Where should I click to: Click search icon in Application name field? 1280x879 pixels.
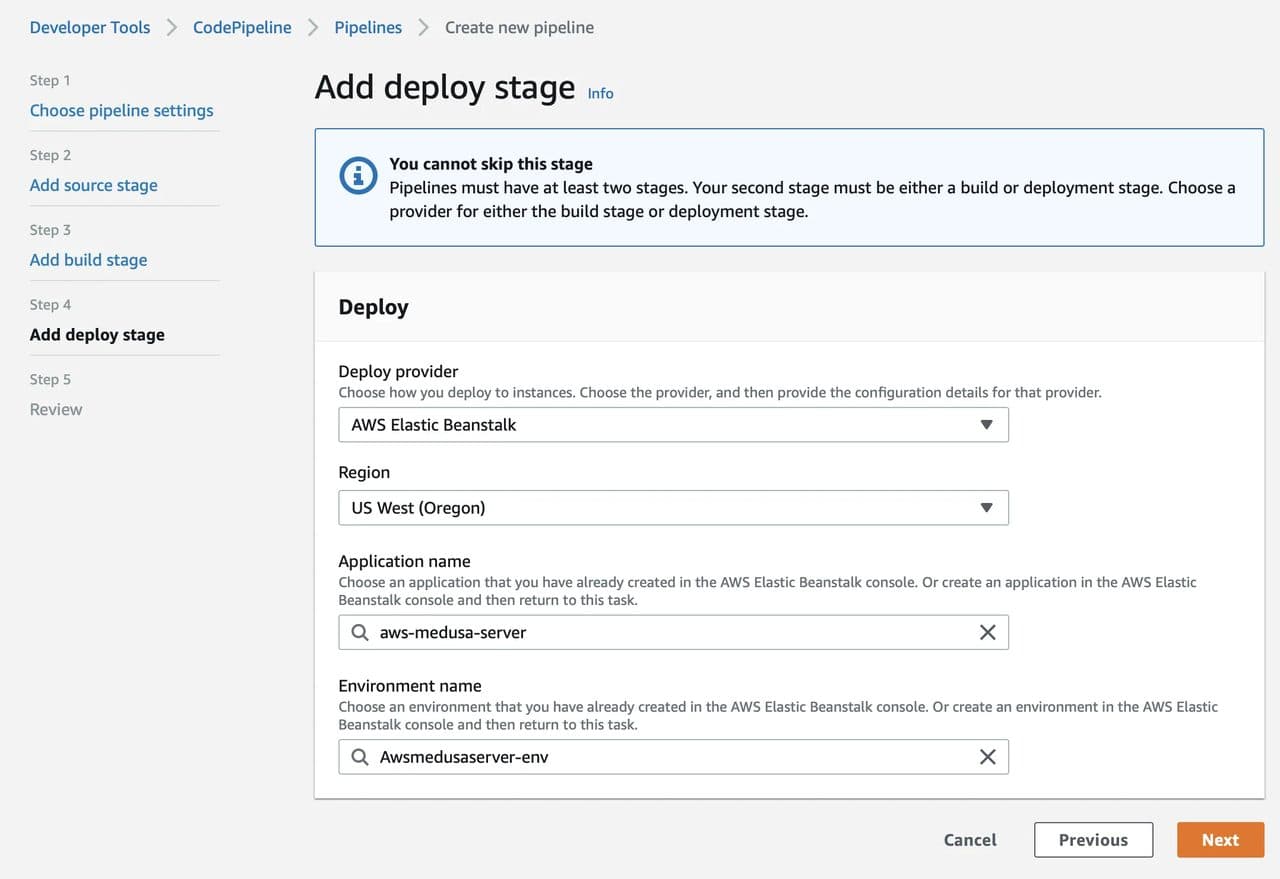click(360, 632)
